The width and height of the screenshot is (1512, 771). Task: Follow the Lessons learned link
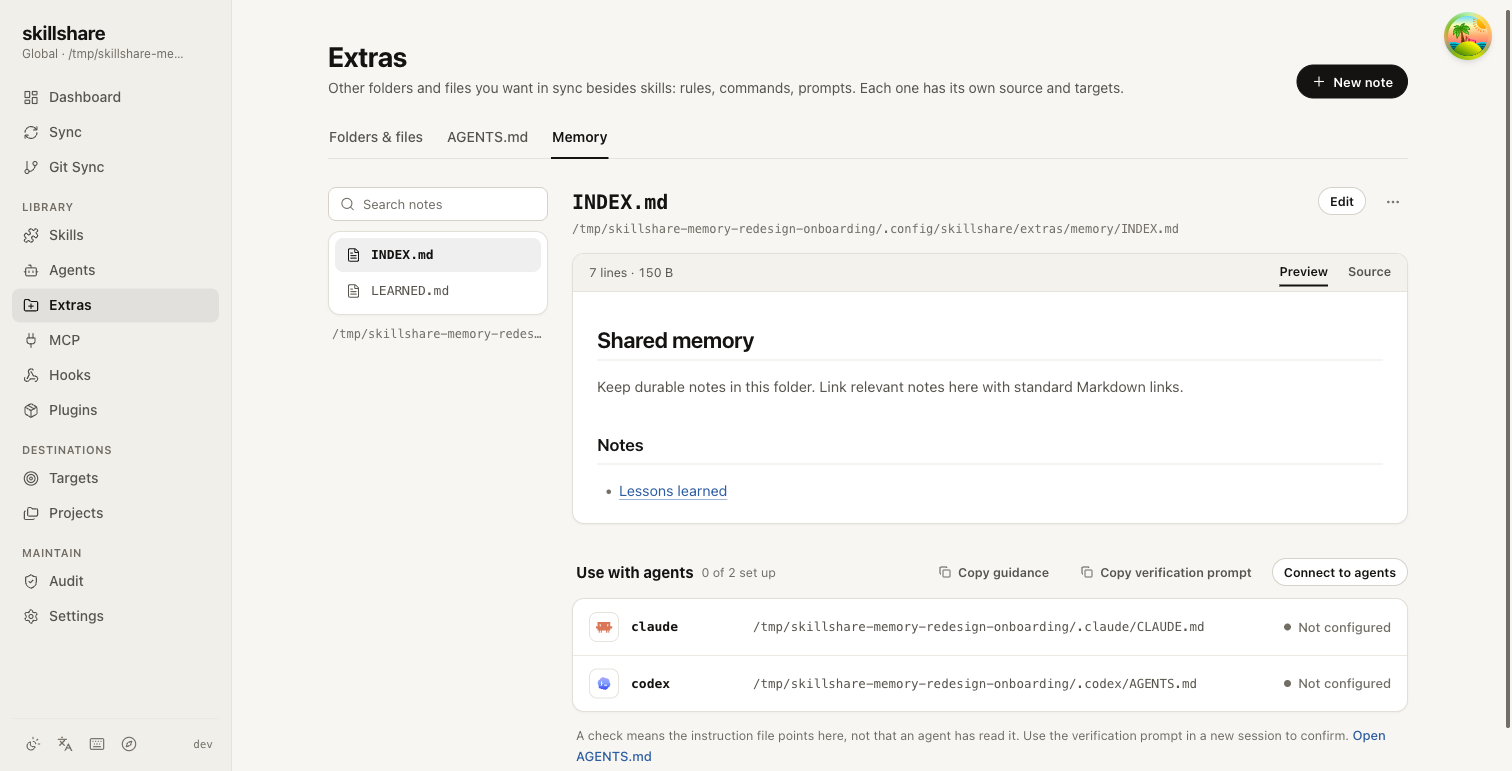(x=673, y=491)
